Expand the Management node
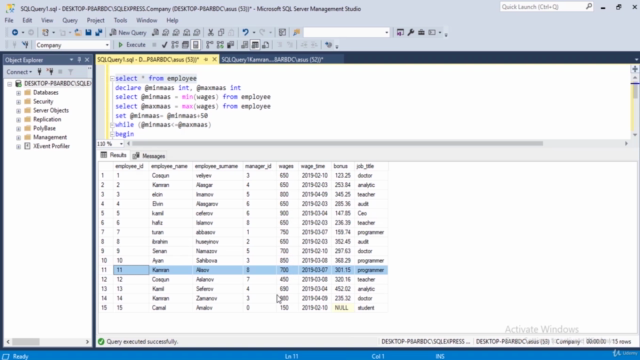640x360 pixels. point(18,138)
